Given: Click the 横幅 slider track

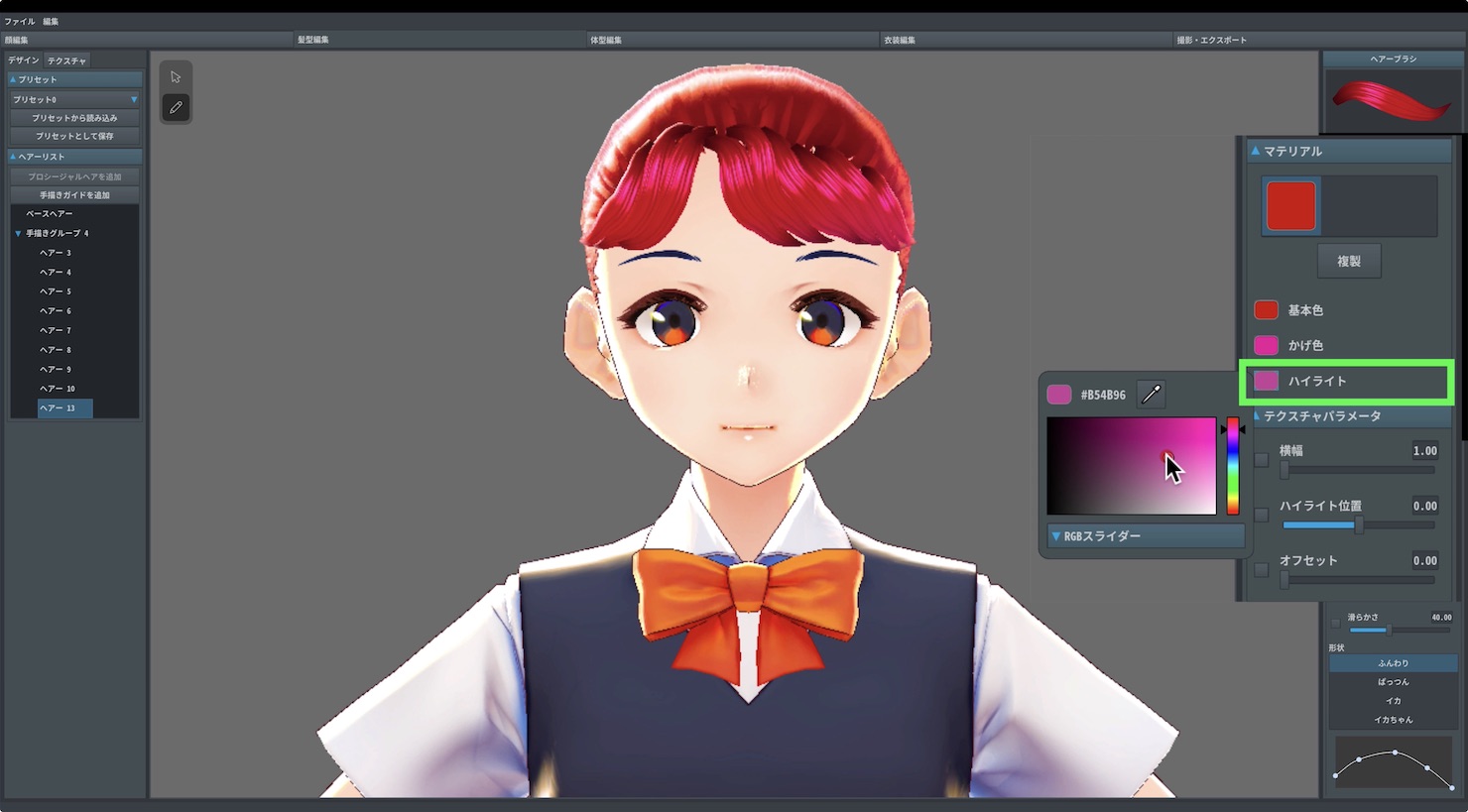Looking at the screenshot, I should [x=1358, y=470].
